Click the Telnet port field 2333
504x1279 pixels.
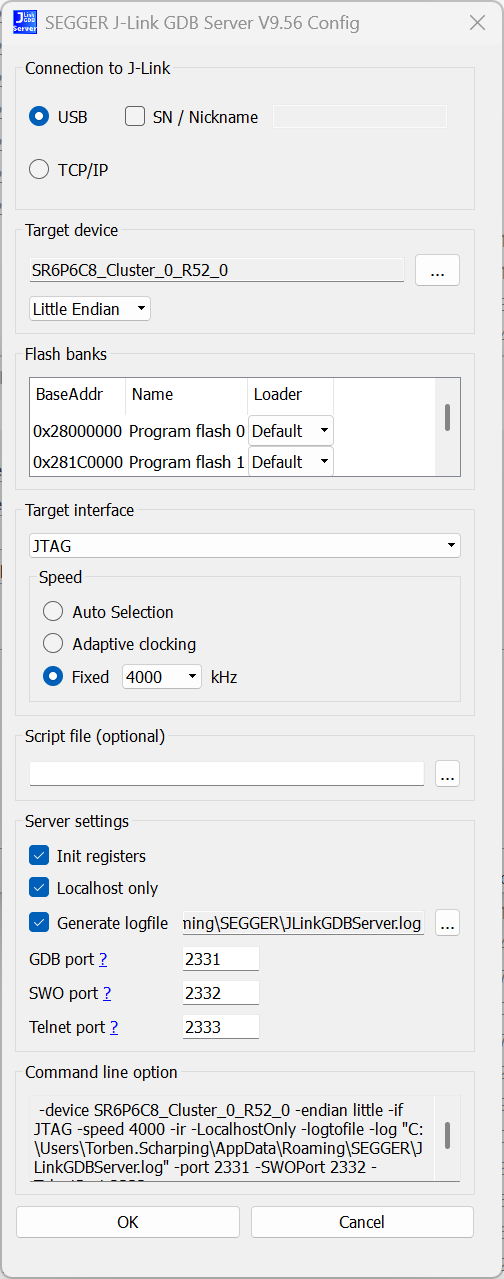pyautogui.click(x=220, y=1027)
